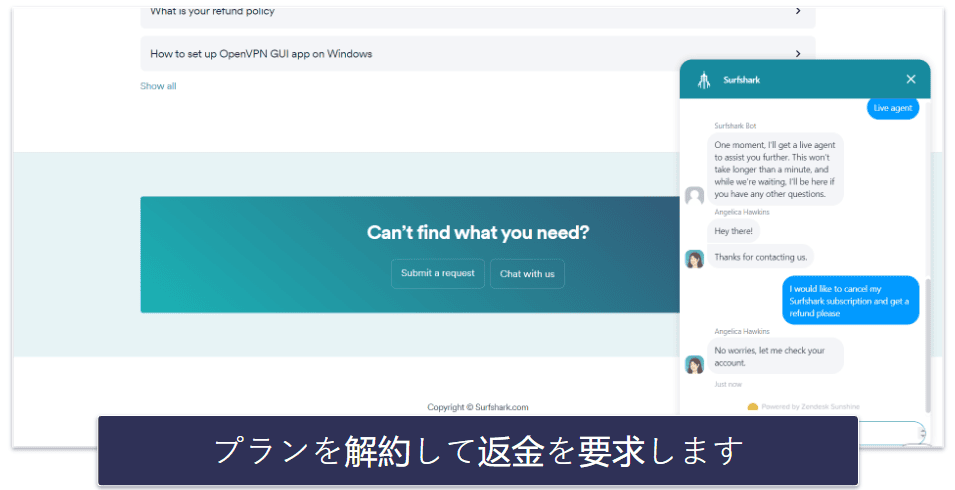This screenshot has height=490, width=955.
Task: Close the Surfshark chat widget
Action: [911, 79]
